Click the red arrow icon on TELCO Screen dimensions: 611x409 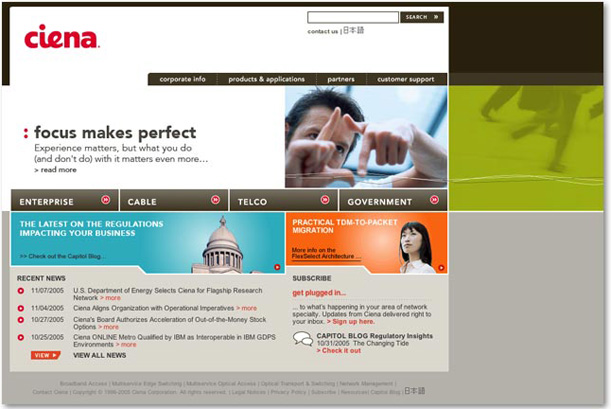tap(325, 200)
